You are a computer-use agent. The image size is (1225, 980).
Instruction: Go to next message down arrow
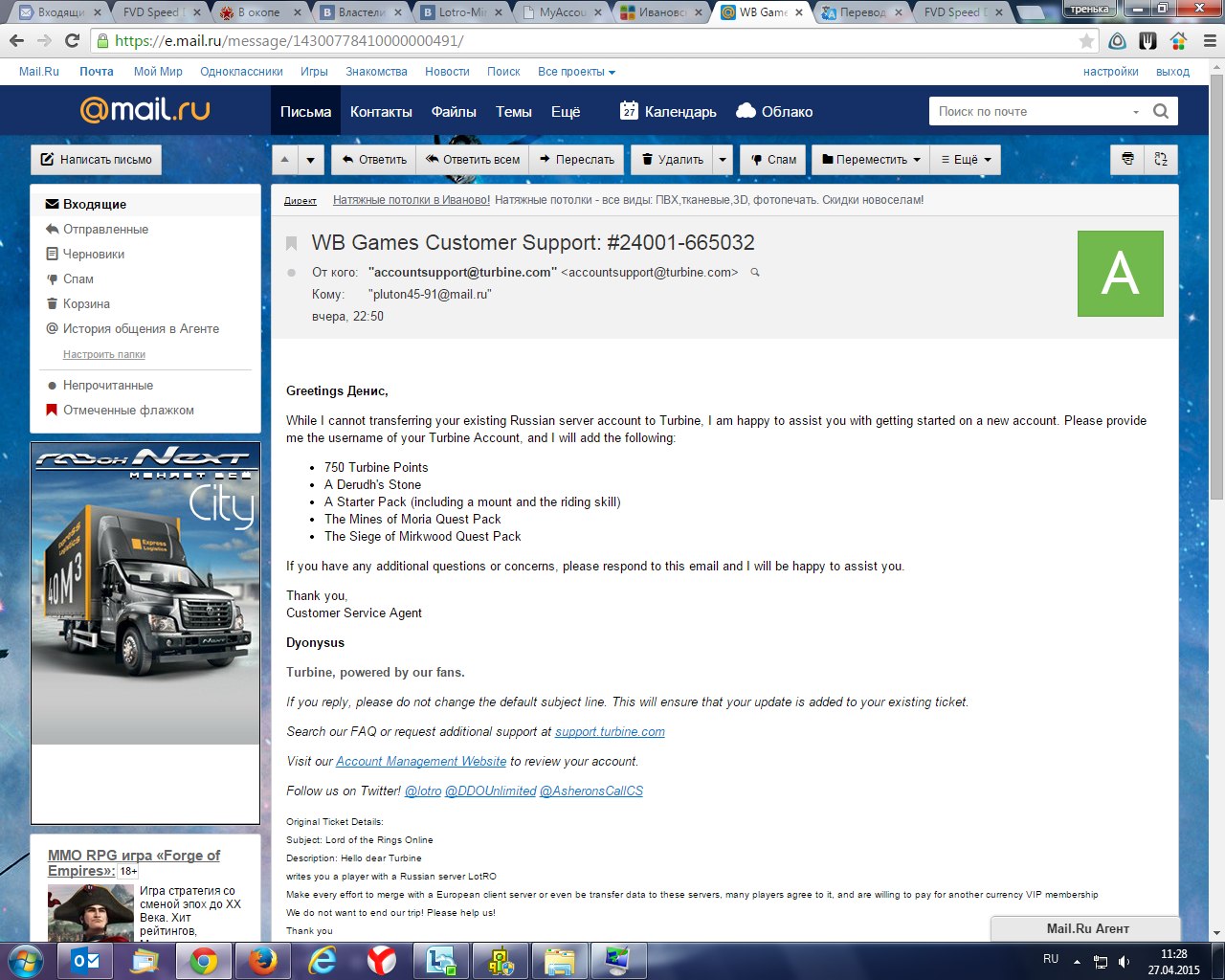pos(311,160)
